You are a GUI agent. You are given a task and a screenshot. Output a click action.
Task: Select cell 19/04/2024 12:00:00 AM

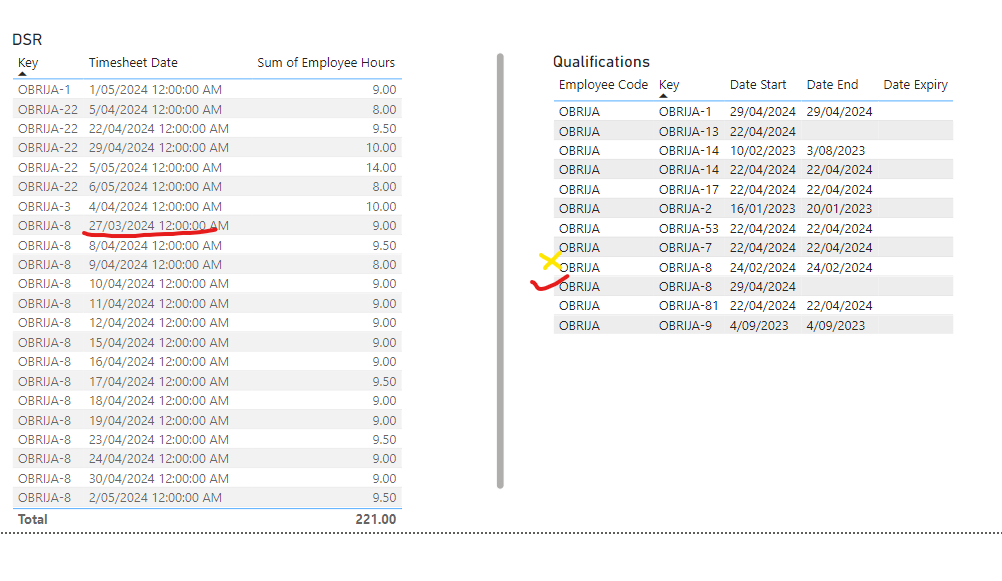(158, 421)
